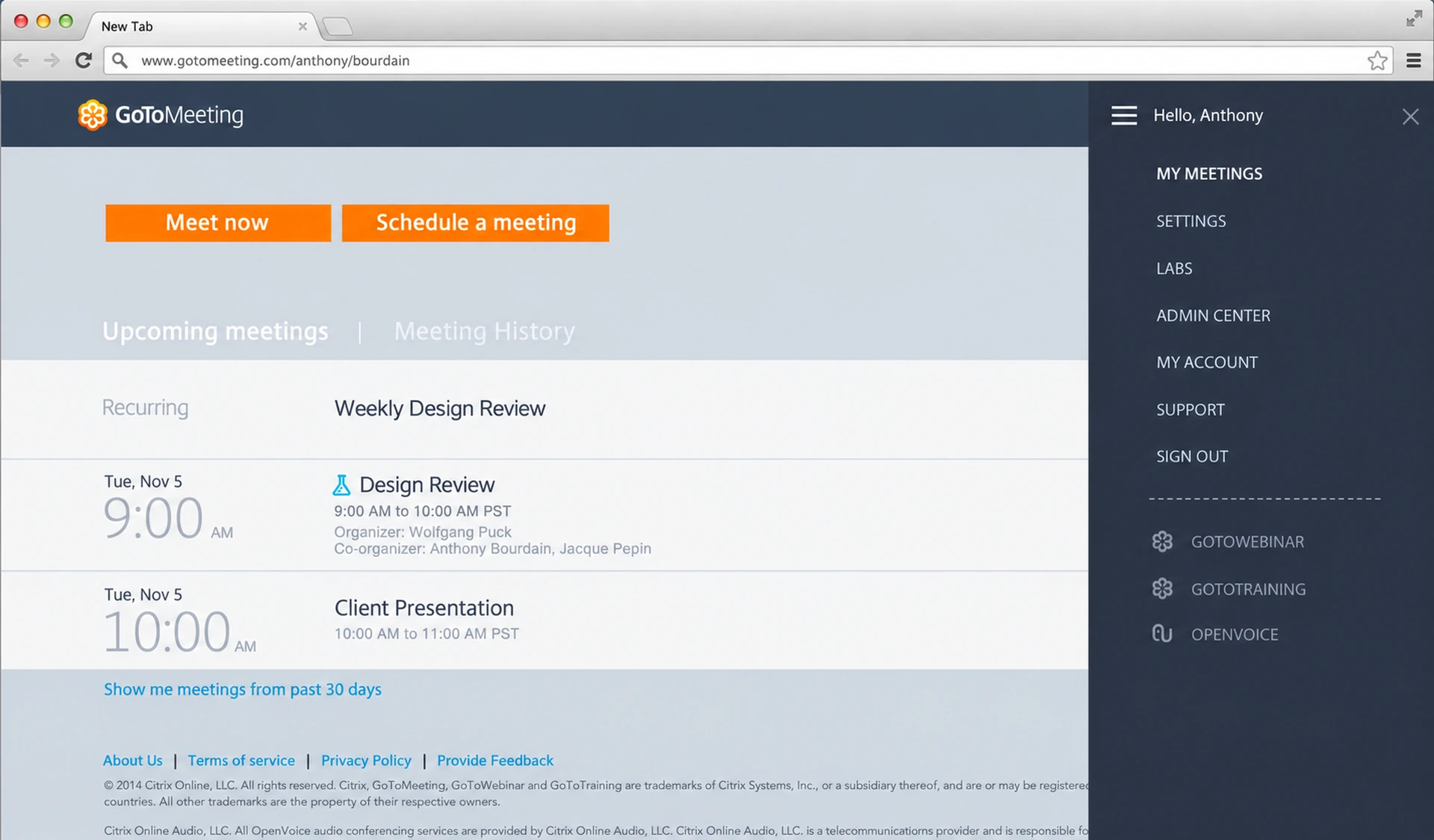Click the Recurring label
Screen dimensions: 1434x840
click(145, 408)
